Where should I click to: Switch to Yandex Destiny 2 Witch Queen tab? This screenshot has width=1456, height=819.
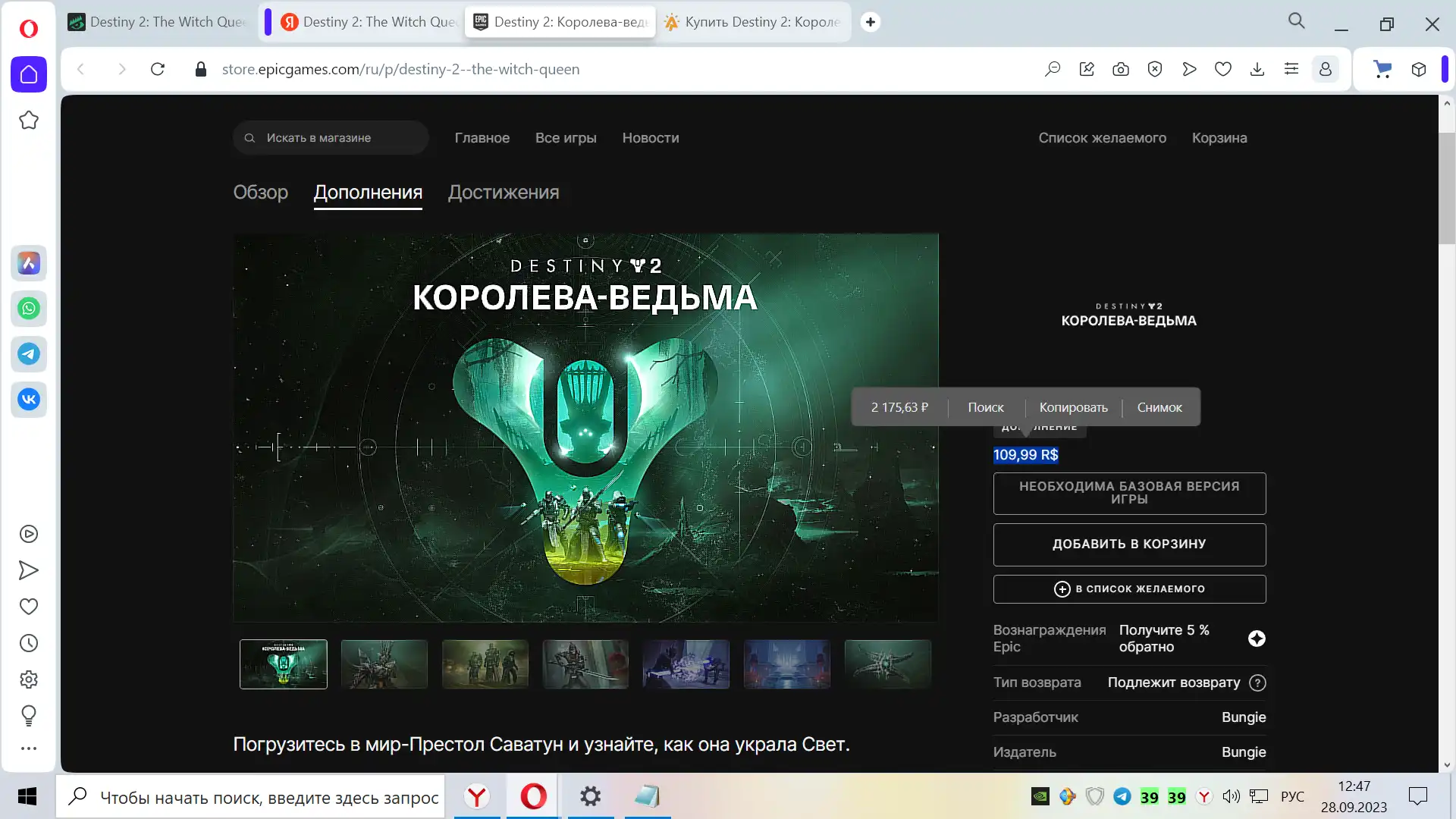369,22
